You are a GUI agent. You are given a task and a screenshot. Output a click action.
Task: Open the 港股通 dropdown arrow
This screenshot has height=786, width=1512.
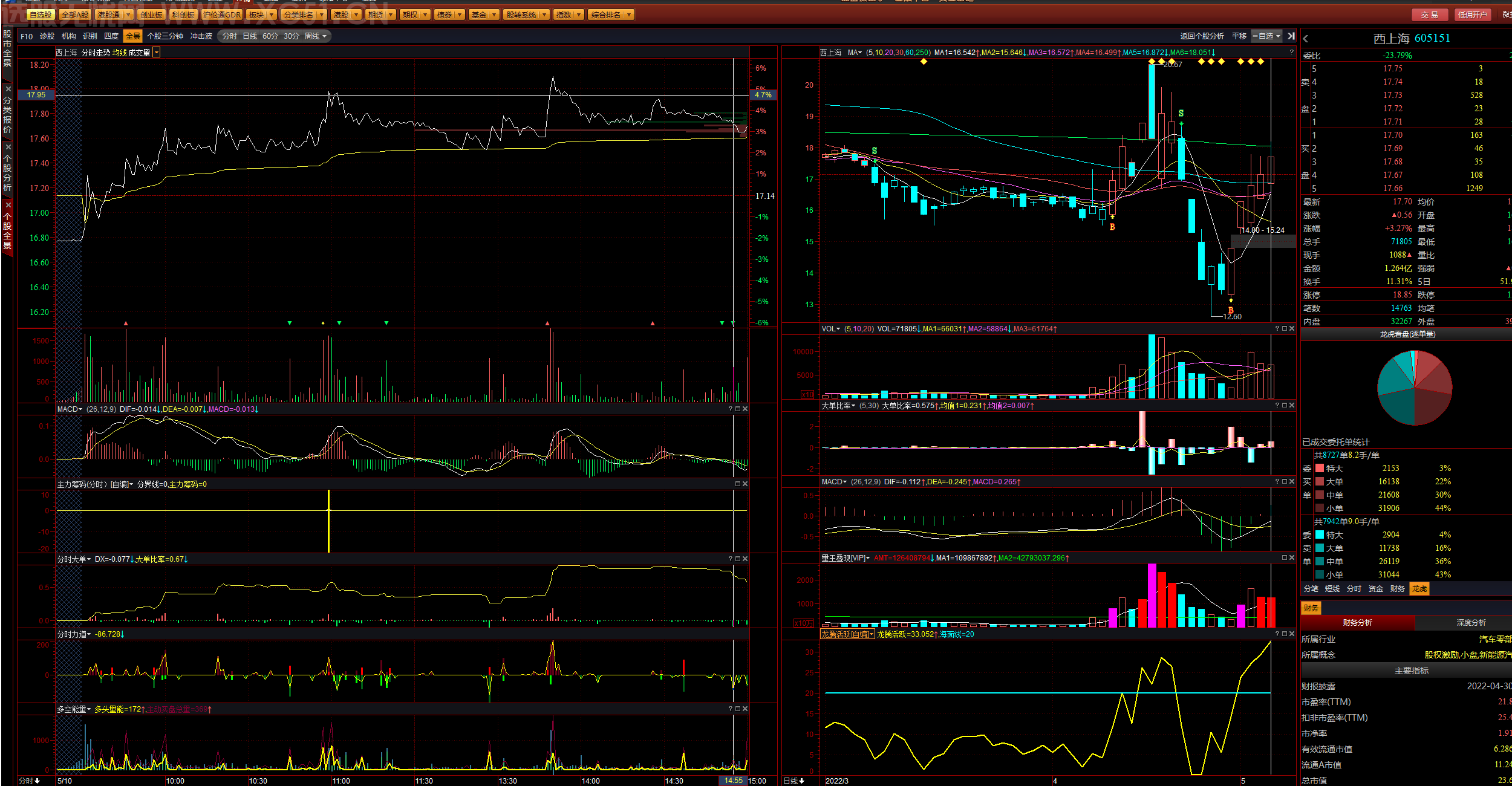(x=128, y=15)
